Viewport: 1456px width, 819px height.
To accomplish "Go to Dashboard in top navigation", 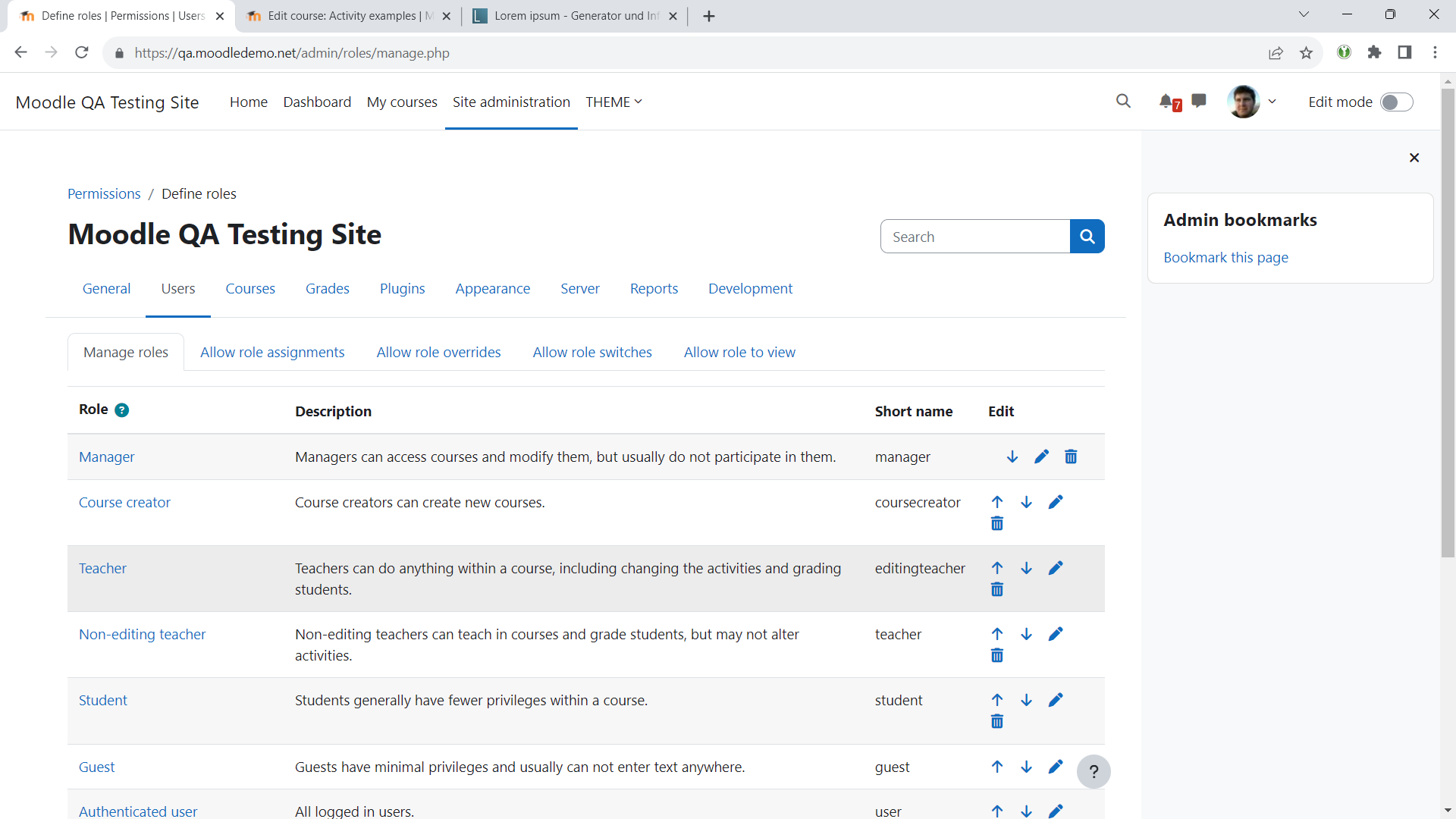I will point(317,102).
